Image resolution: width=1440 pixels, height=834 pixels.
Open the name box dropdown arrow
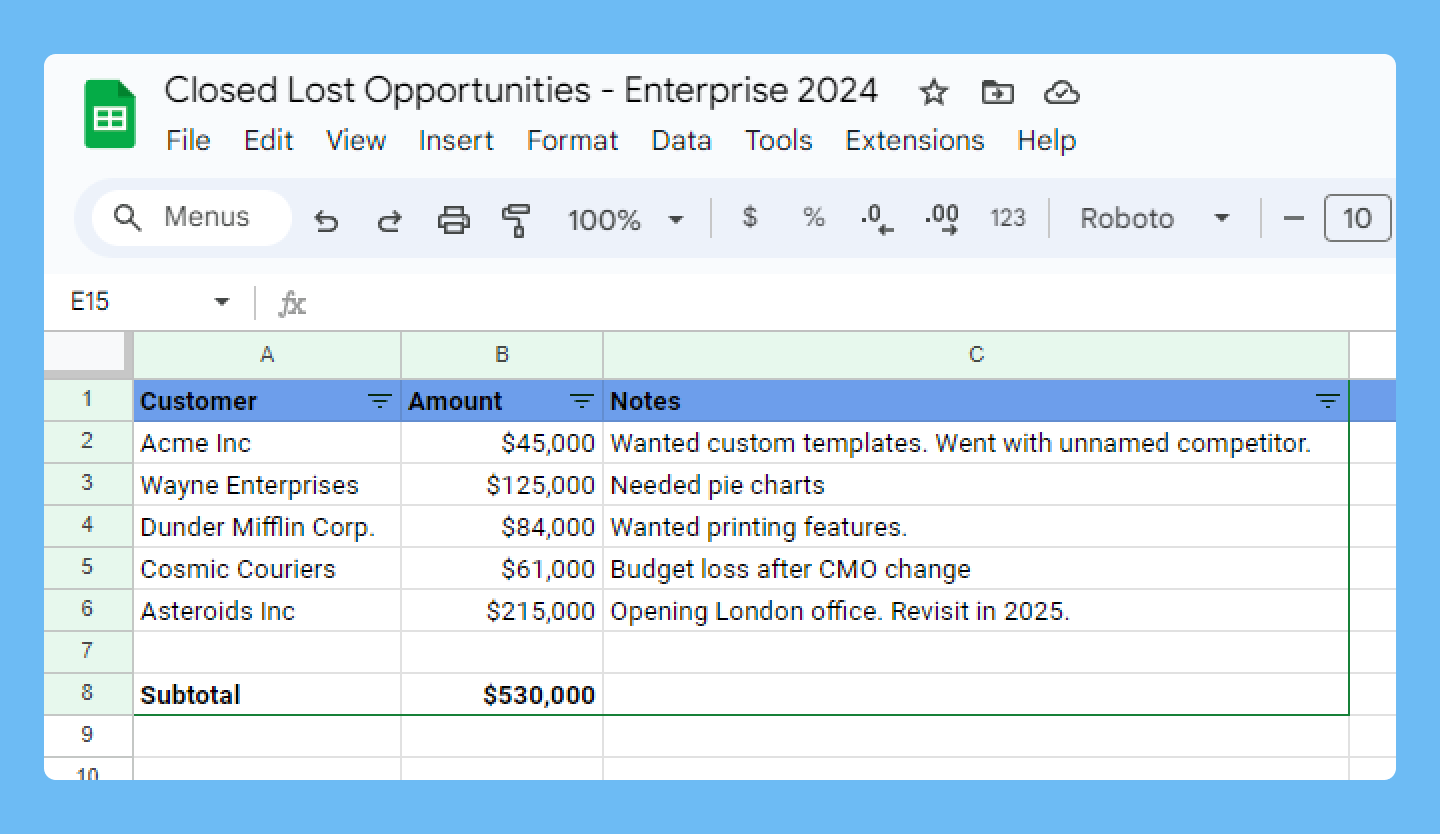pyautogui.click(x=222, y=302)
